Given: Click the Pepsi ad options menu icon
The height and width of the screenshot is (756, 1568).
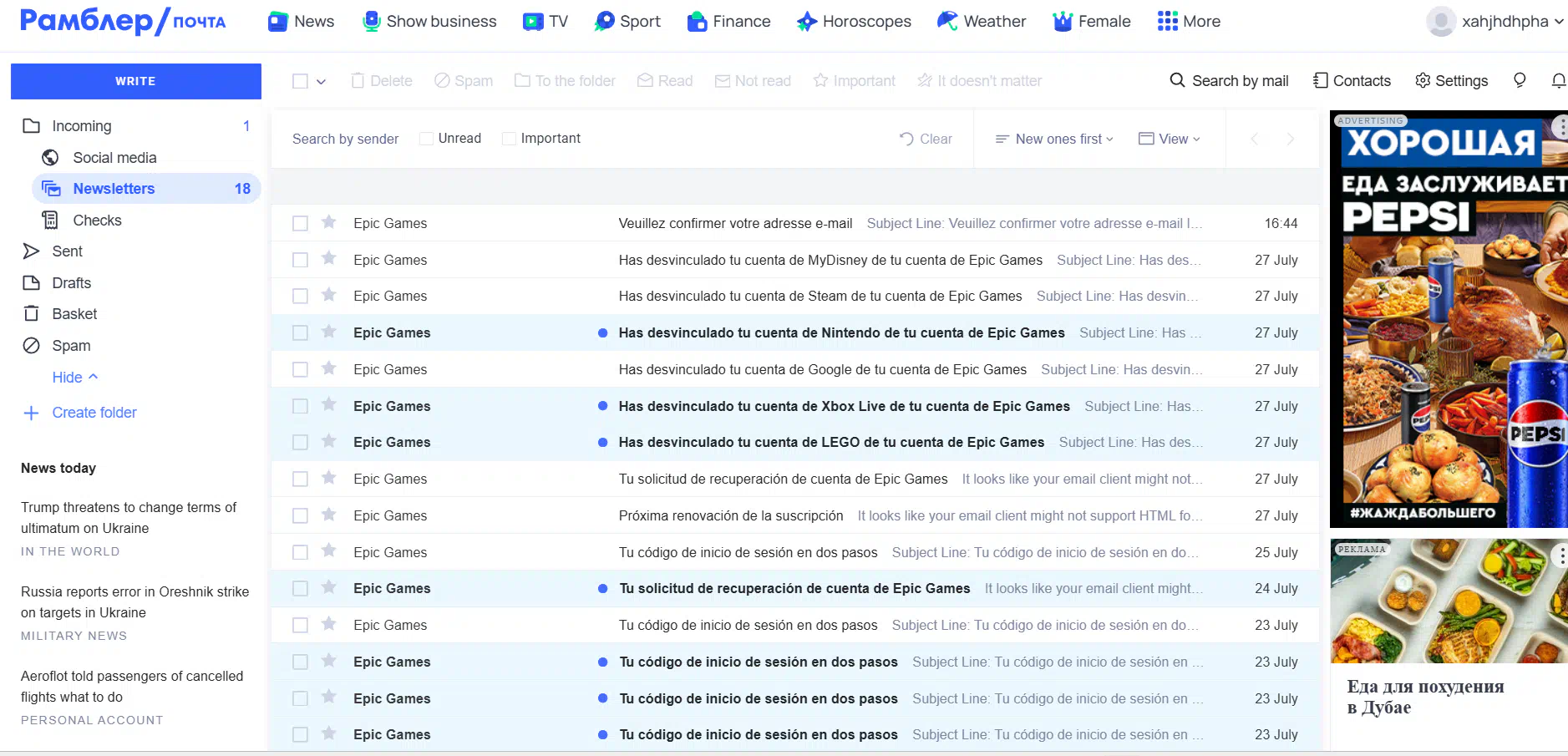Looking at the screenshot, I should [x=1560, y=127].
